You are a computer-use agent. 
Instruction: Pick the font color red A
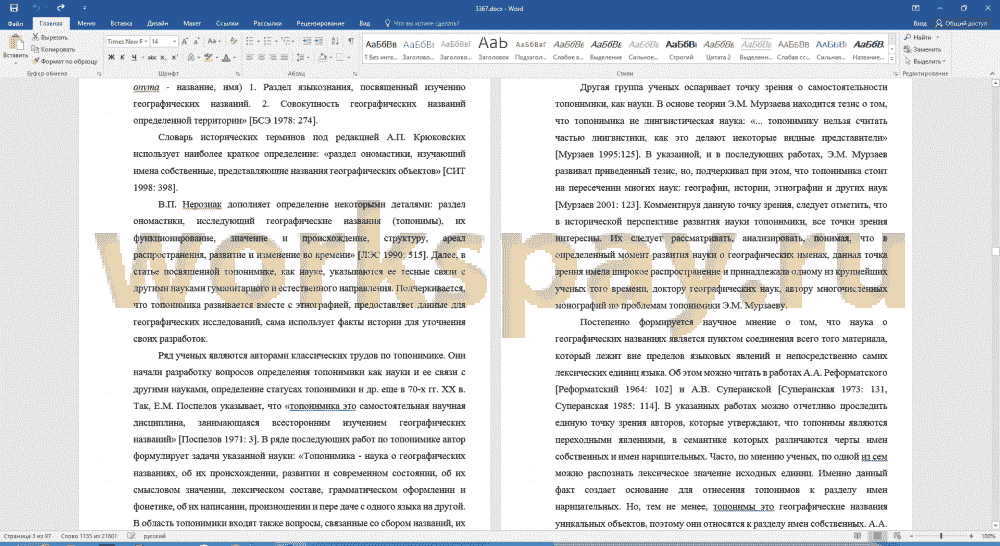click(226, 57)
